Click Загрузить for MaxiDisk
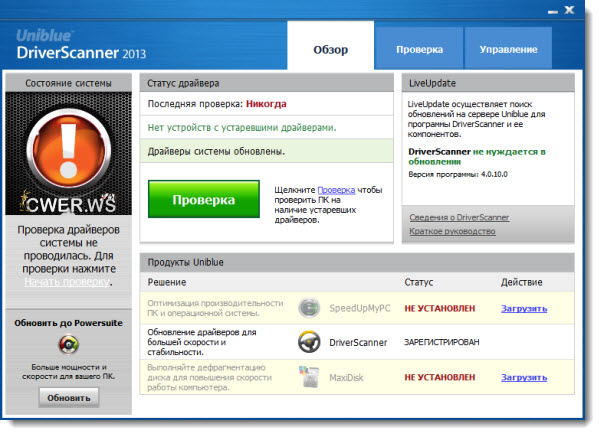The height and width of the screenshot is (435, 600). [x=524, y=377]
